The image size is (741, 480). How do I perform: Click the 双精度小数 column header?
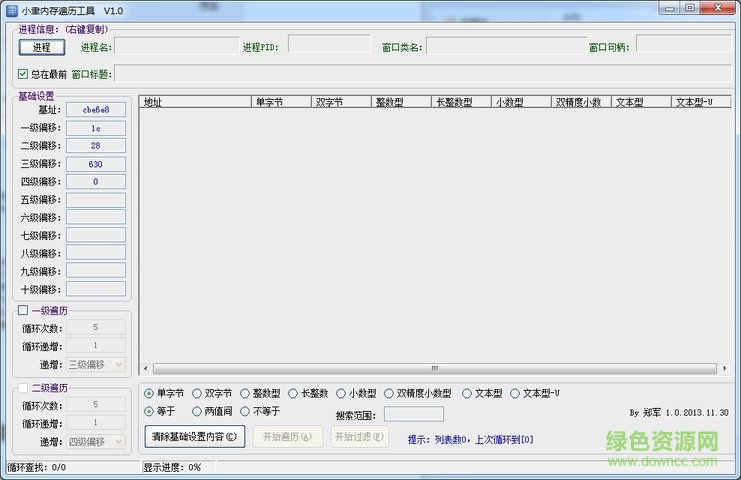pyautogui.click(x=581, y=102)
